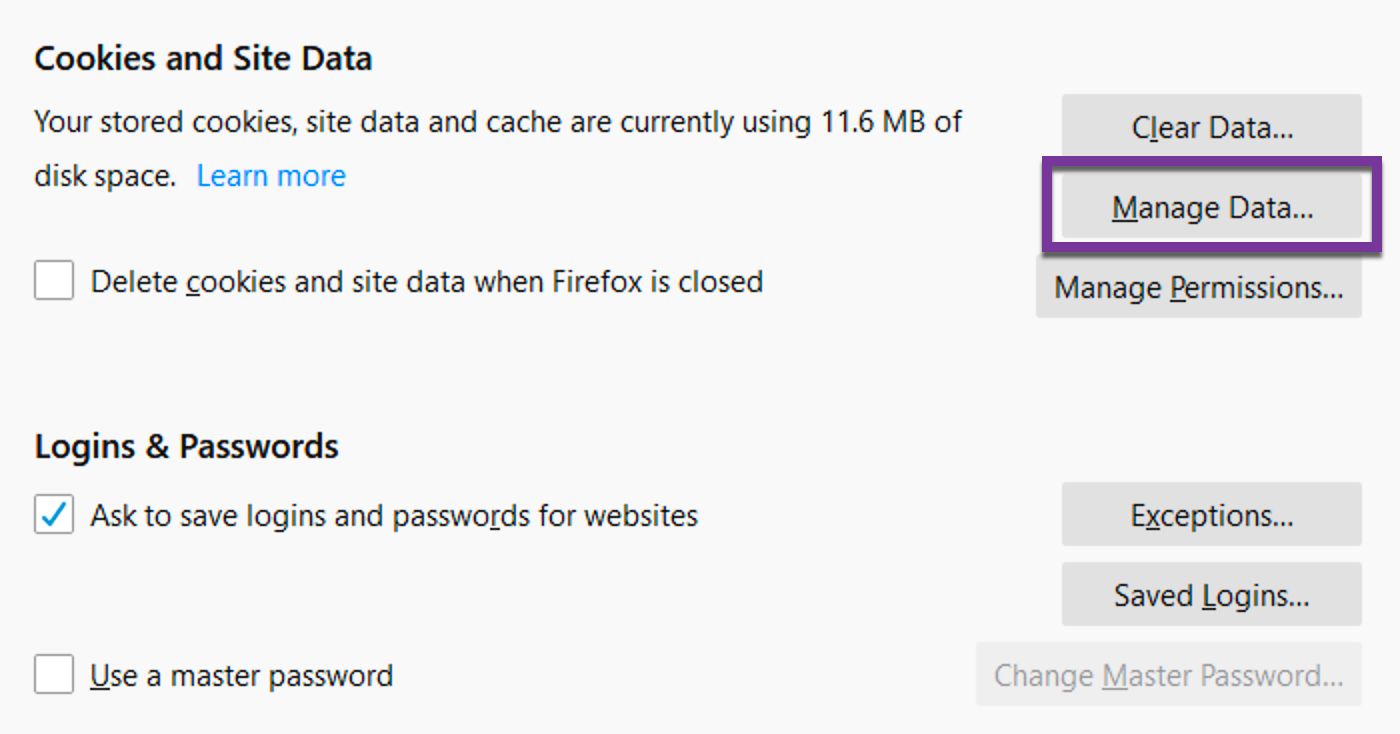View Saved Logins
The width and height of the screenshot is (1400, 734).
[x=1211, y=596]
